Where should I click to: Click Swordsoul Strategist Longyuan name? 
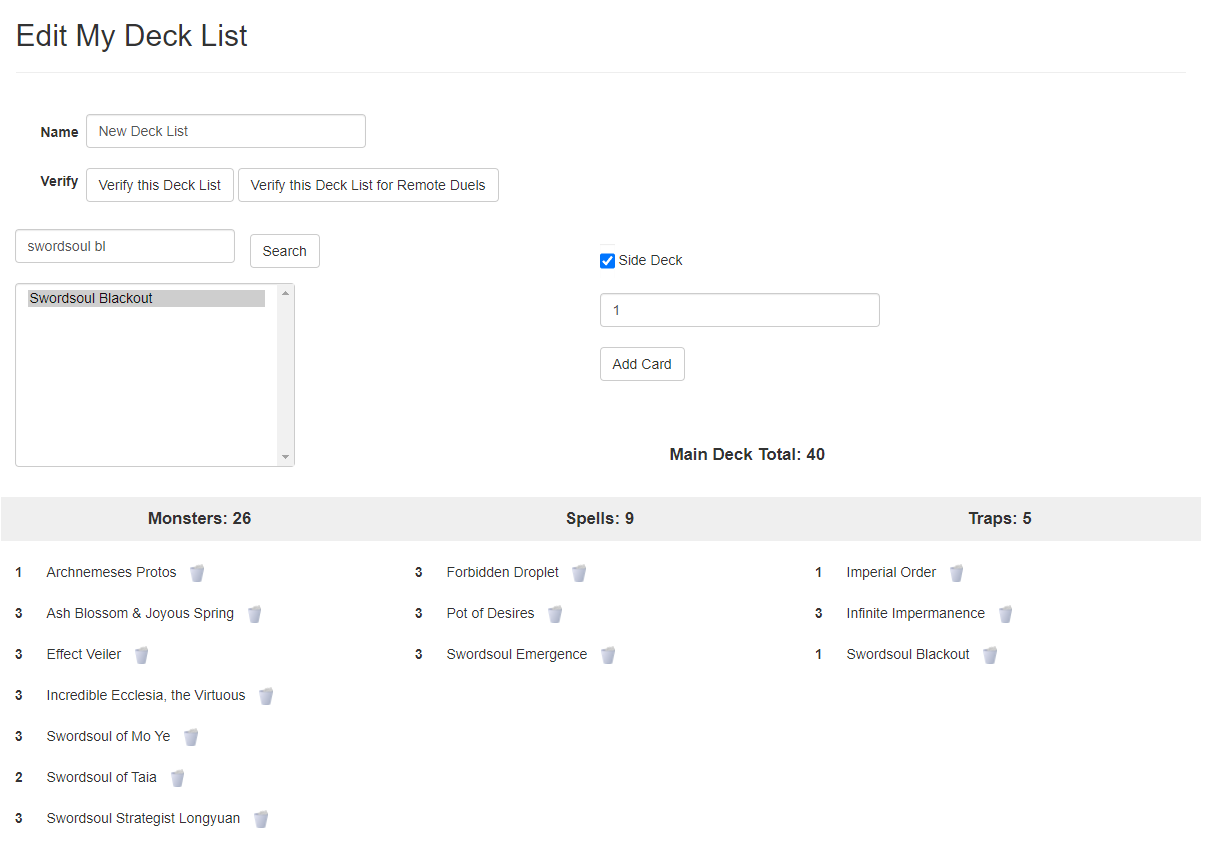[x=143, y=818]
